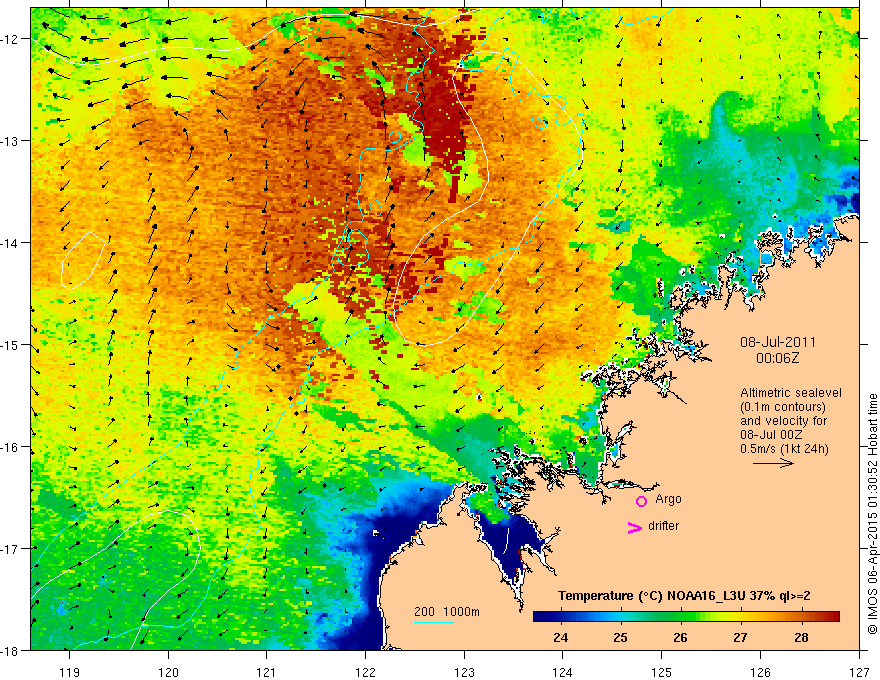Click the magenta Argo circle legend symbol
Screen dimensions: 880x680
[x=641, y=501]
